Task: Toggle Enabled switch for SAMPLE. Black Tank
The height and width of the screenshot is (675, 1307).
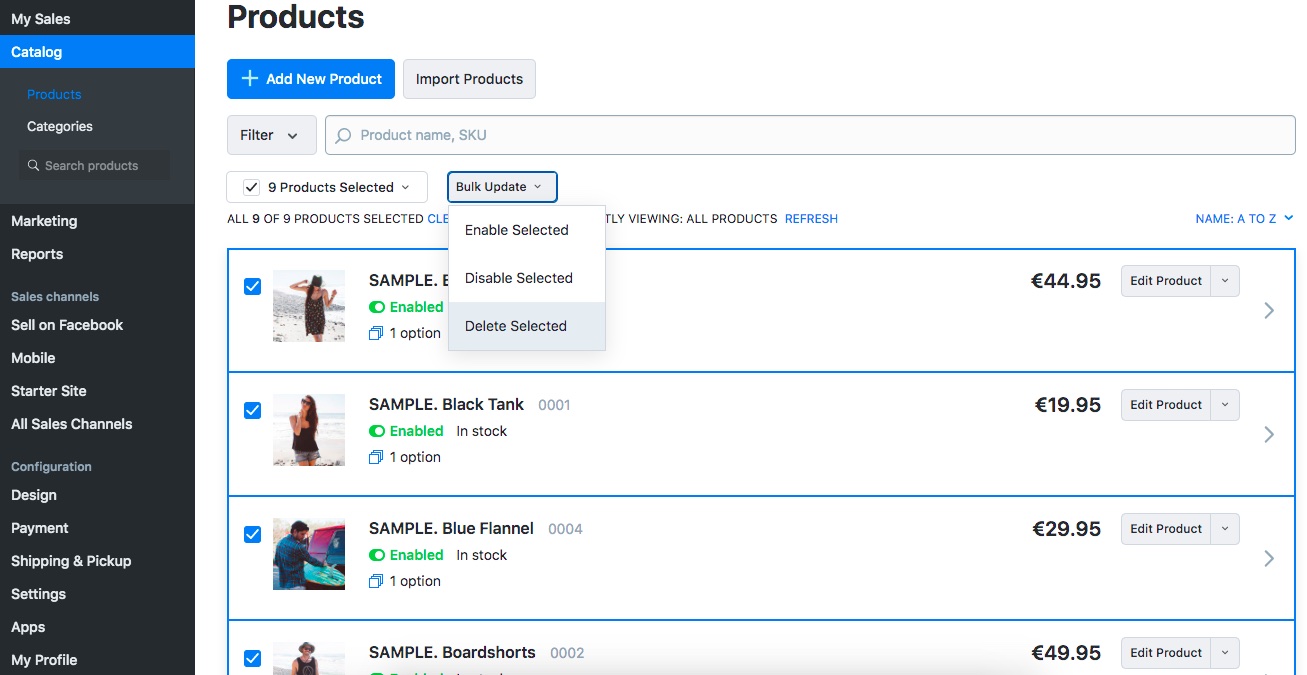Action: [377, 431]
